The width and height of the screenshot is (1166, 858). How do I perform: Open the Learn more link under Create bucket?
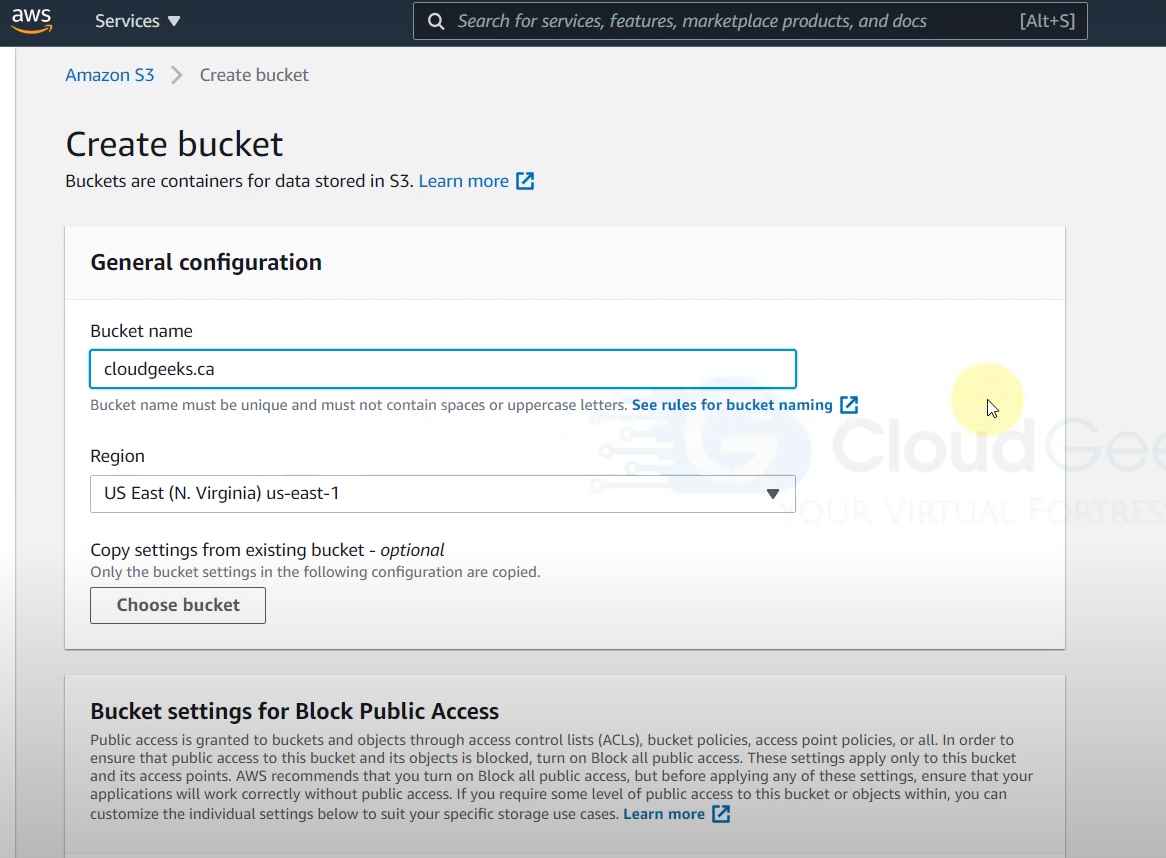tap(463, 181)
